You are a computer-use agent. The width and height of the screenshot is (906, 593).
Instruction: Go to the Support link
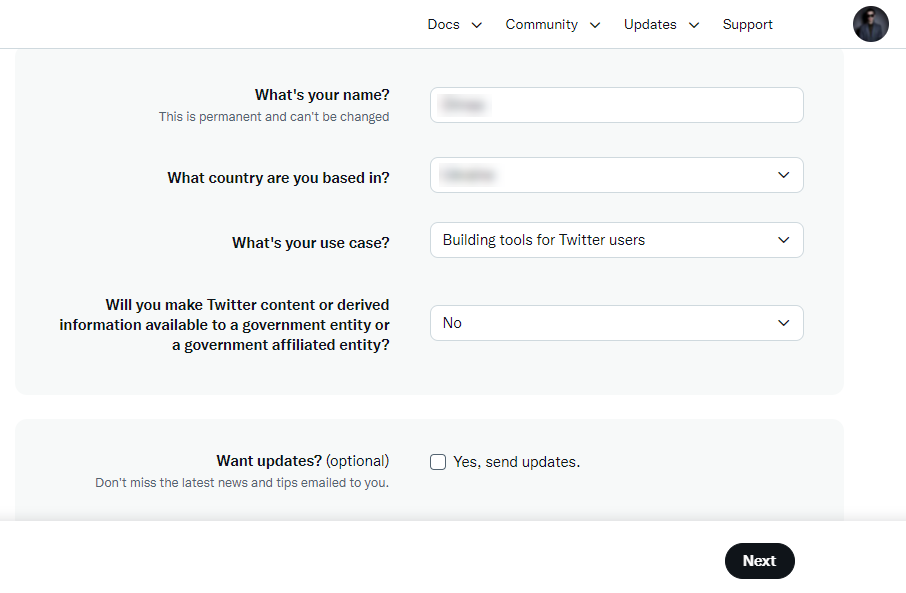747,24
